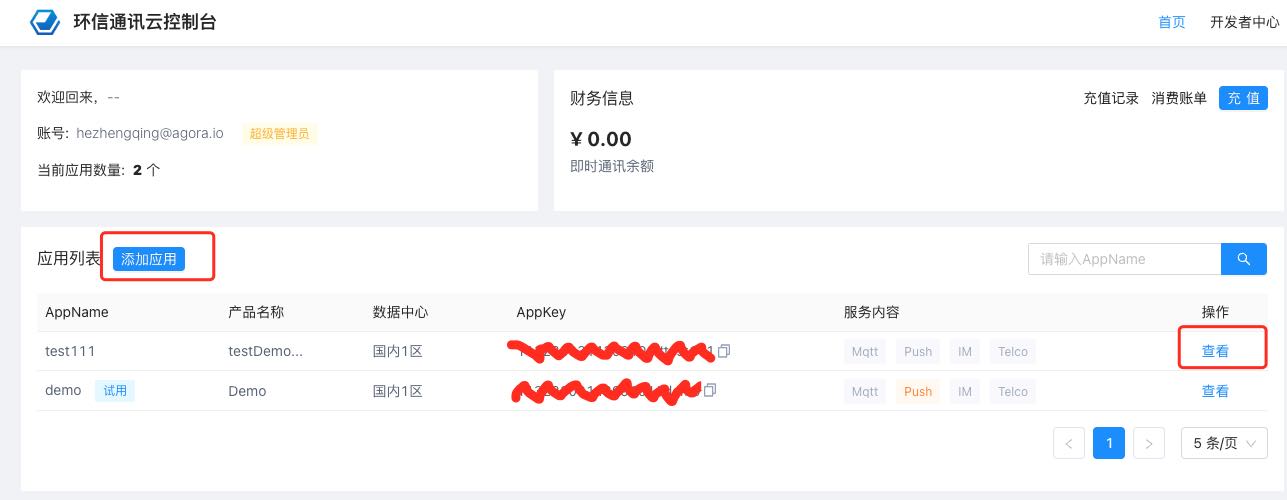Copy the demo AppKey with copy icon
The height and width of the screenshot is (500, 1287).
710,390
